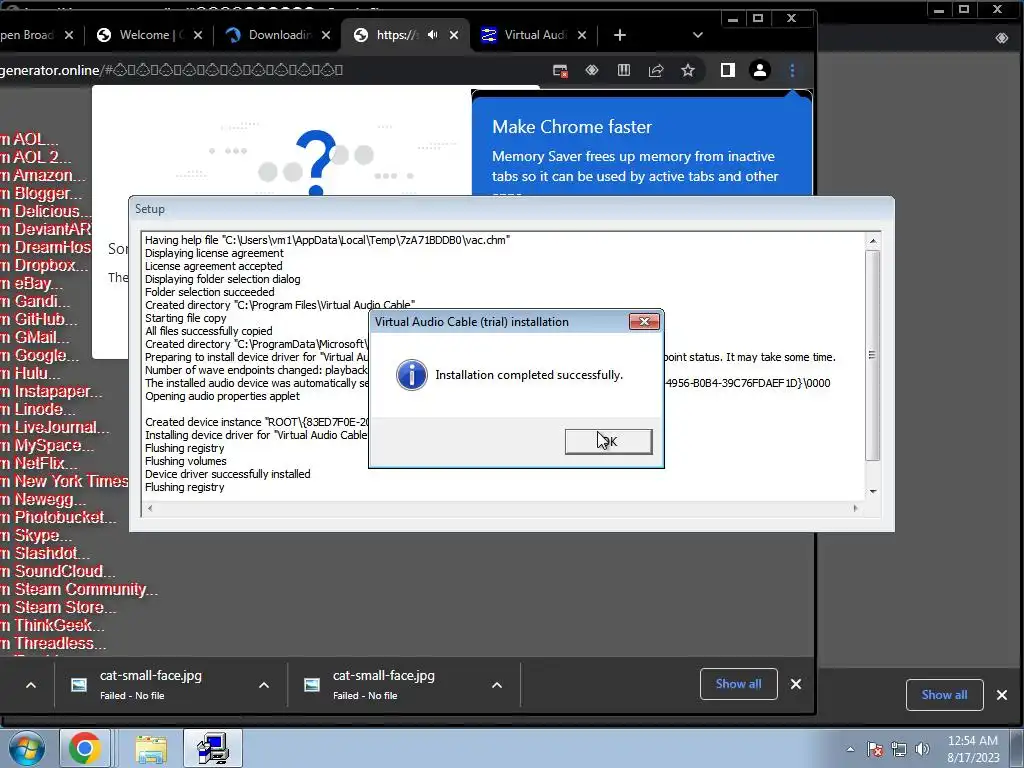The width and height of the screenshot is (1024, 768).
Task: Show hidden system tray icons
Action: pos(850,749)
